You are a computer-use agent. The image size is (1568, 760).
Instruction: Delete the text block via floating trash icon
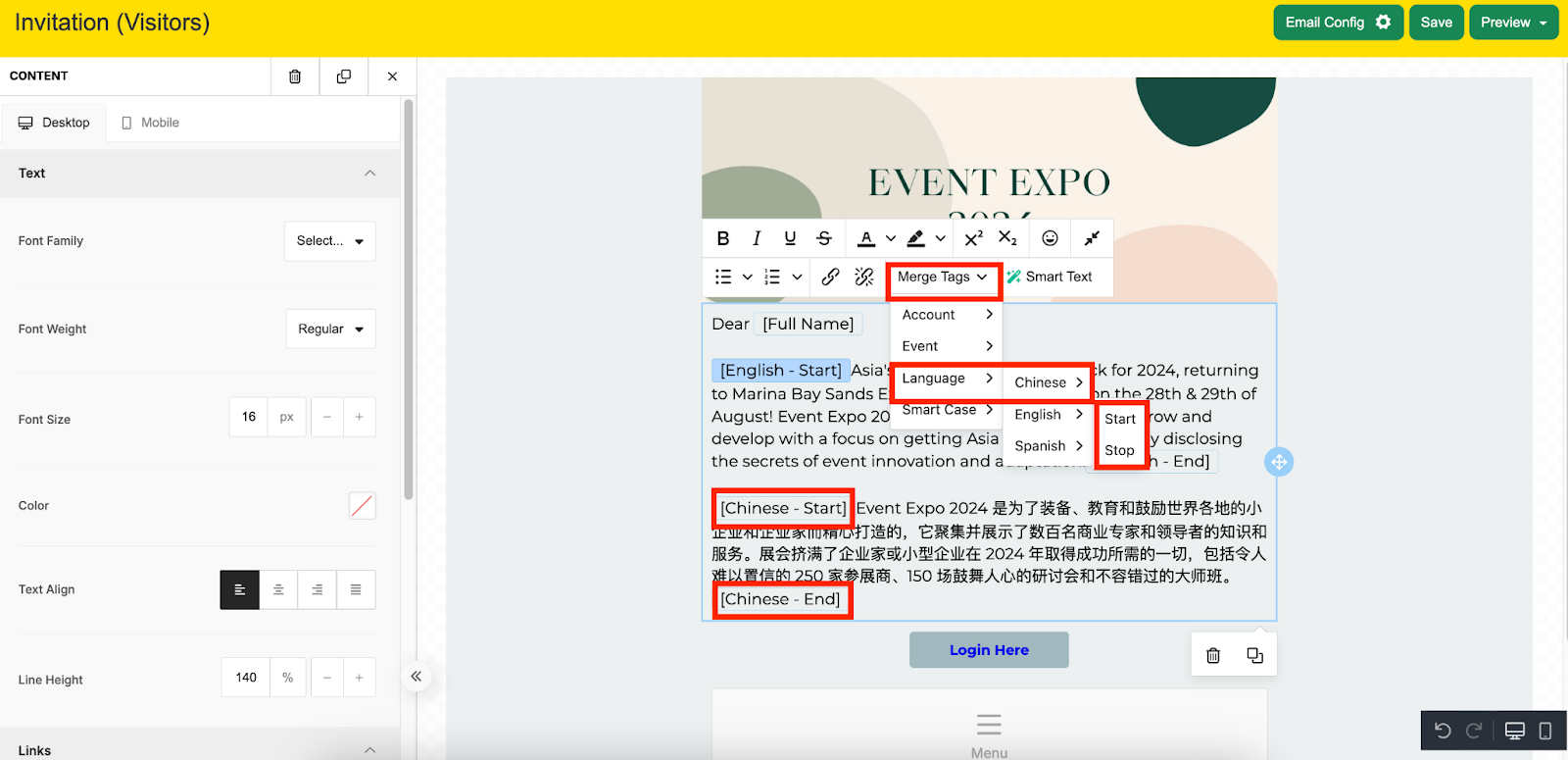[1213, 655]
